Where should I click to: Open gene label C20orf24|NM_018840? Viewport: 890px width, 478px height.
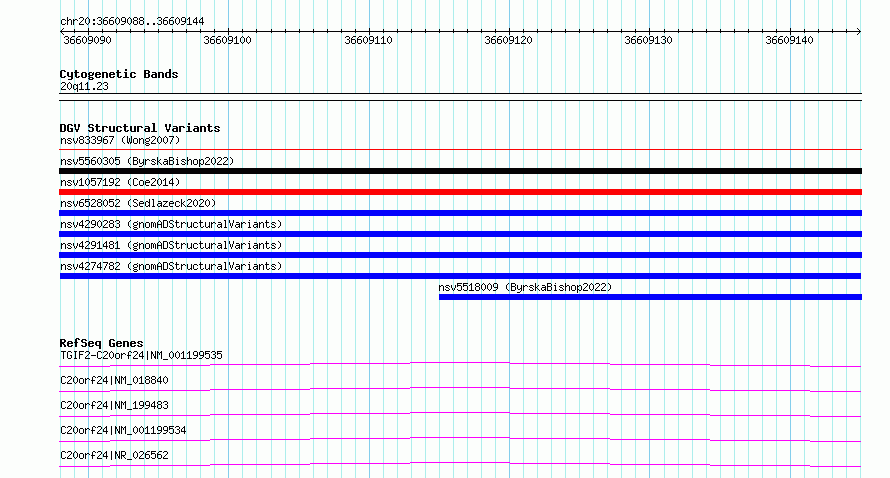click(114, 380)
